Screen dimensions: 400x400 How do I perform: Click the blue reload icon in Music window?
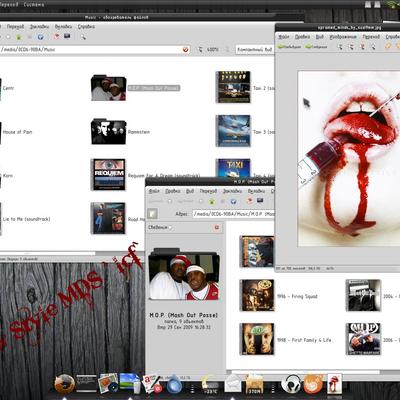(x=40, y=37)
